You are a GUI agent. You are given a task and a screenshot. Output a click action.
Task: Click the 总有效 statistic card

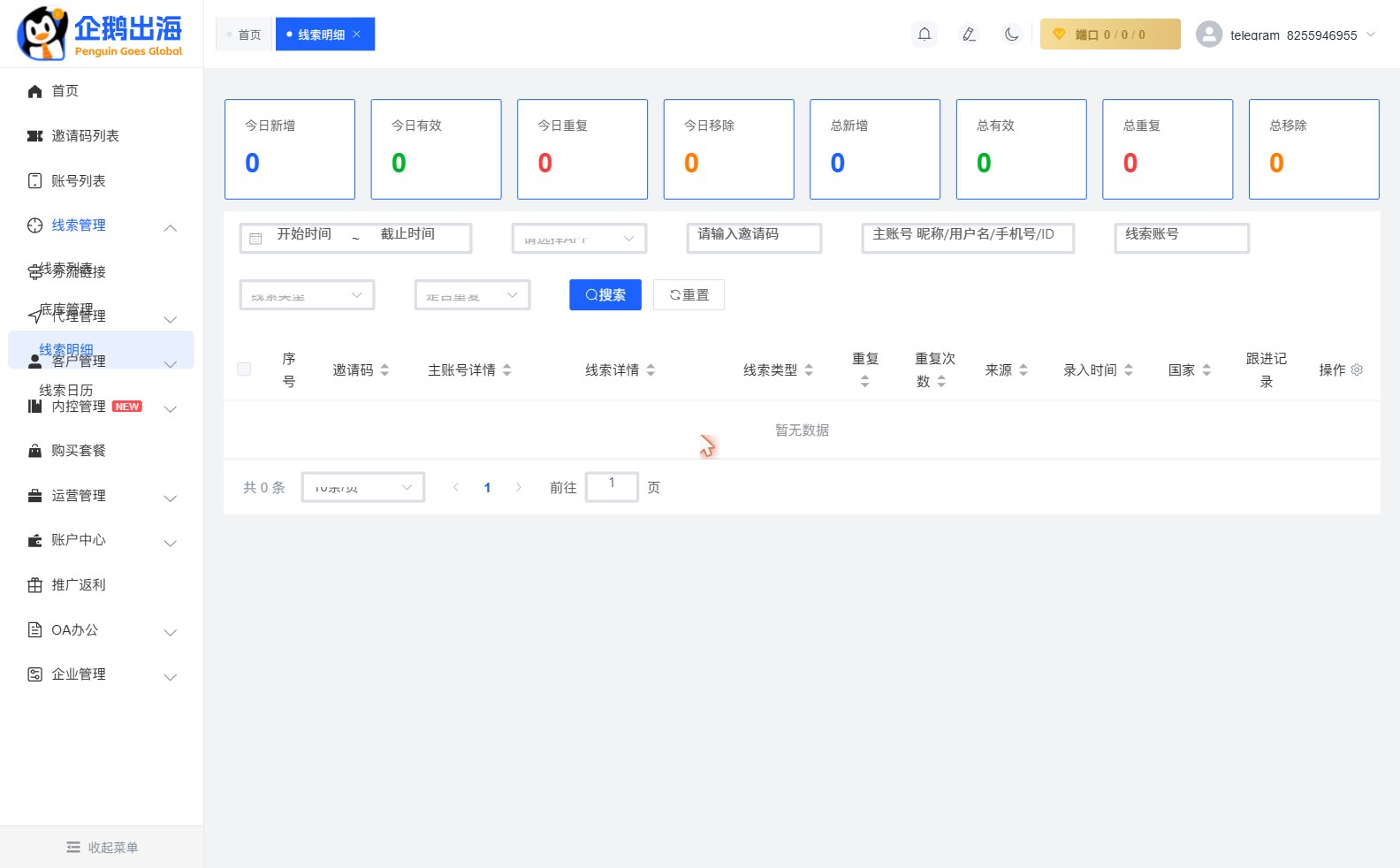pyautogui.click(x=1022, y=149)
